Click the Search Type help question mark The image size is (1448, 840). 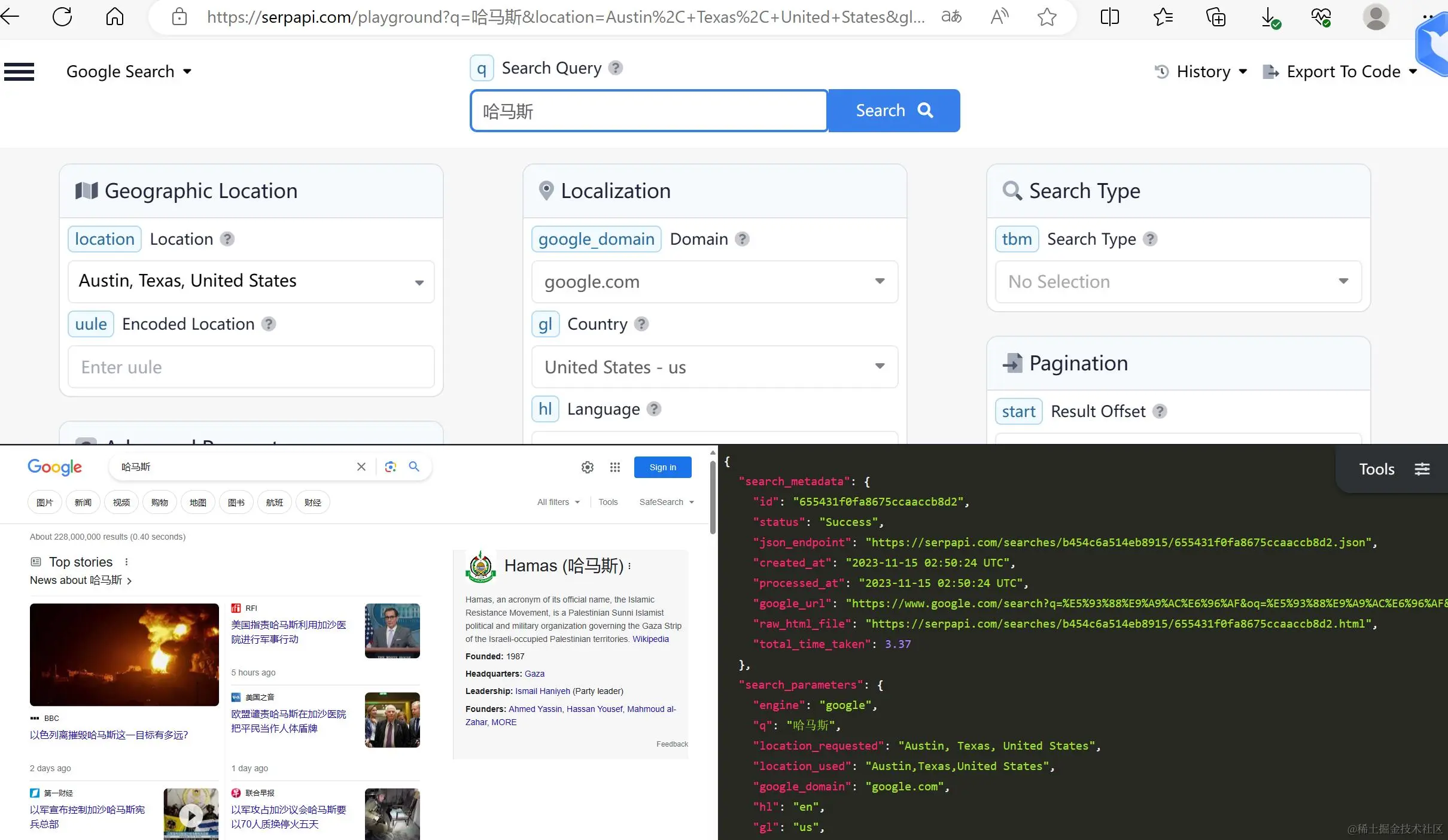1149,239
